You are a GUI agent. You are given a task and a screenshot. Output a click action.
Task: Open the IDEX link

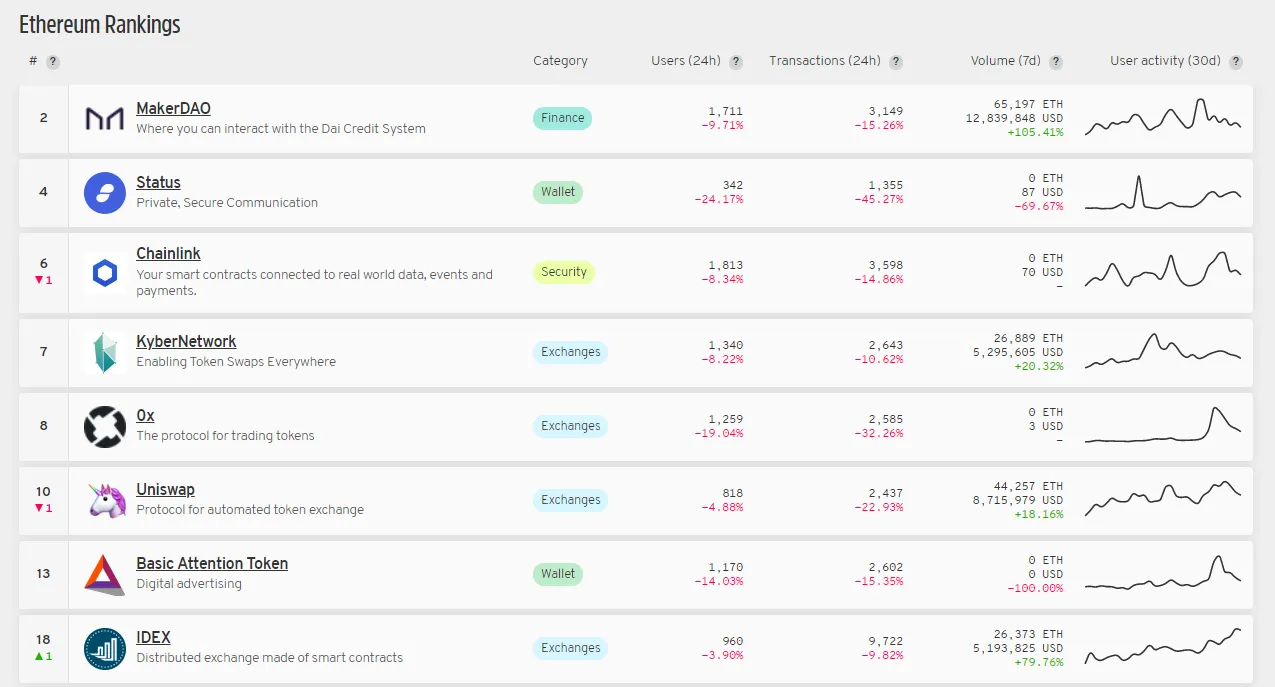pyautogui.click(x=153, y=638)
